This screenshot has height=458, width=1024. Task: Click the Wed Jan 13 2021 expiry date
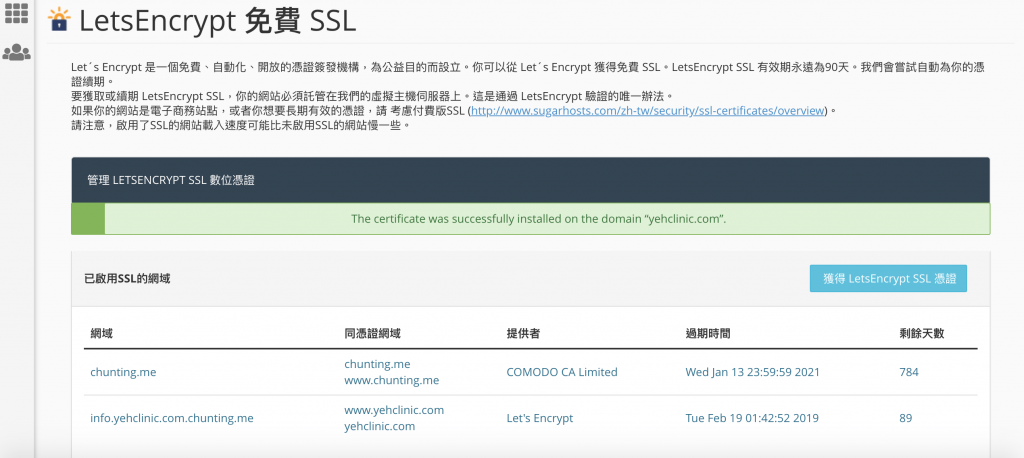(x=752, y=372)
